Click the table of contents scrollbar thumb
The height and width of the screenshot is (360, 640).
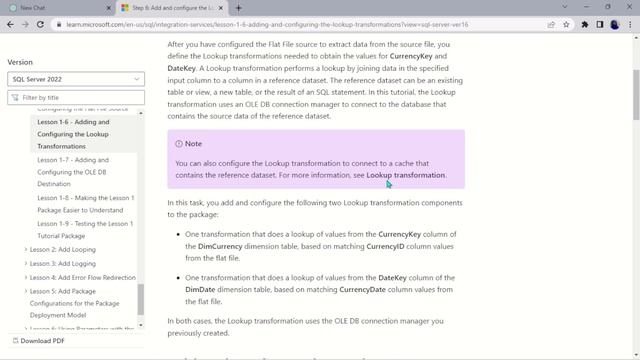pos(141,300)
